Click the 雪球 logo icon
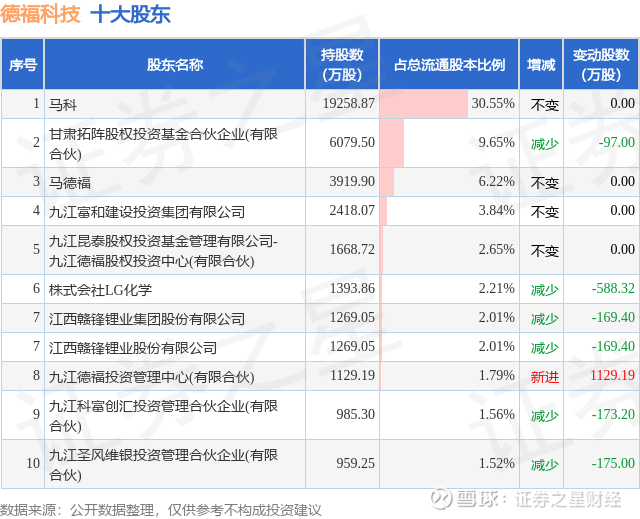 tap(442, 499)
